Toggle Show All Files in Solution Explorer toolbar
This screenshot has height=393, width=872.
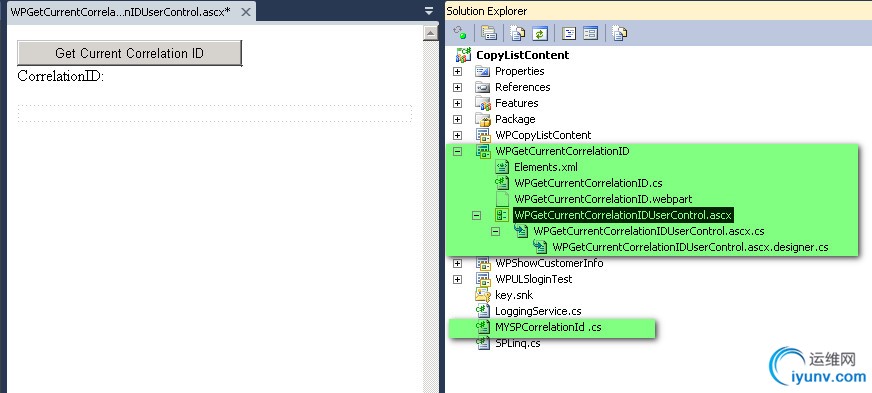(518, 33)
